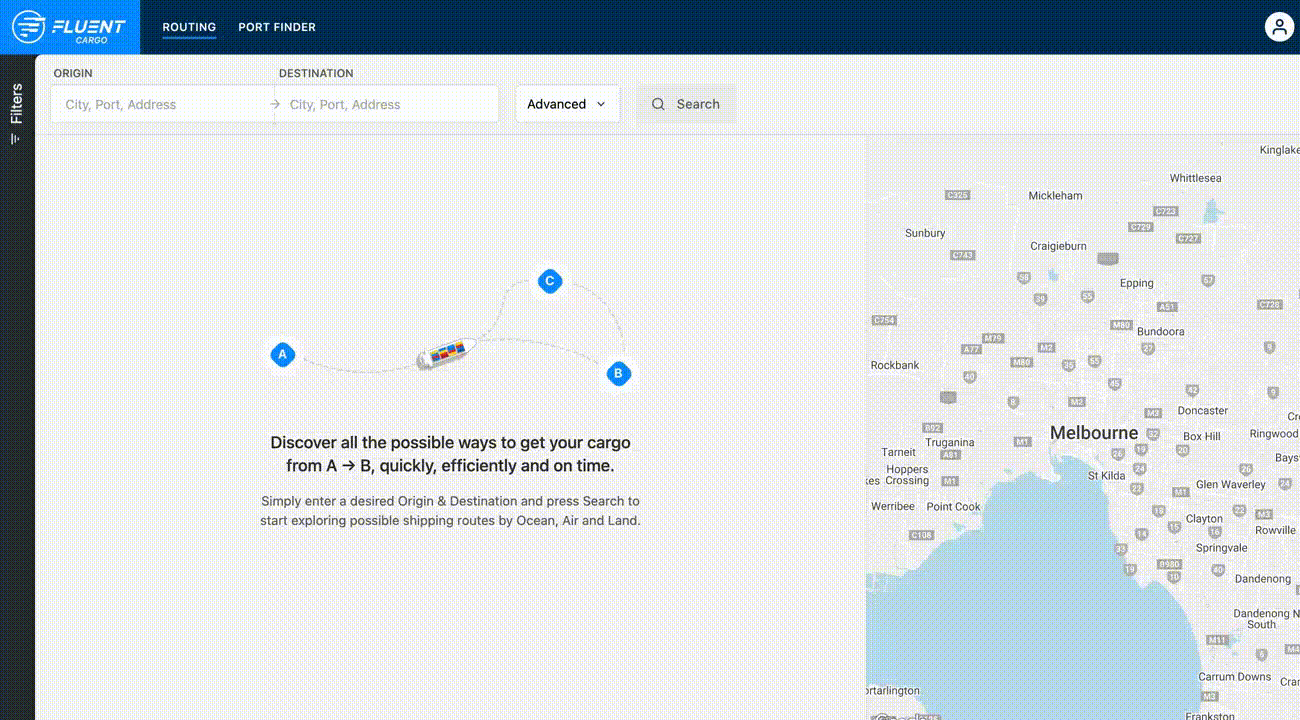Click the magnifier icon inside Search

tap(658, 104)
